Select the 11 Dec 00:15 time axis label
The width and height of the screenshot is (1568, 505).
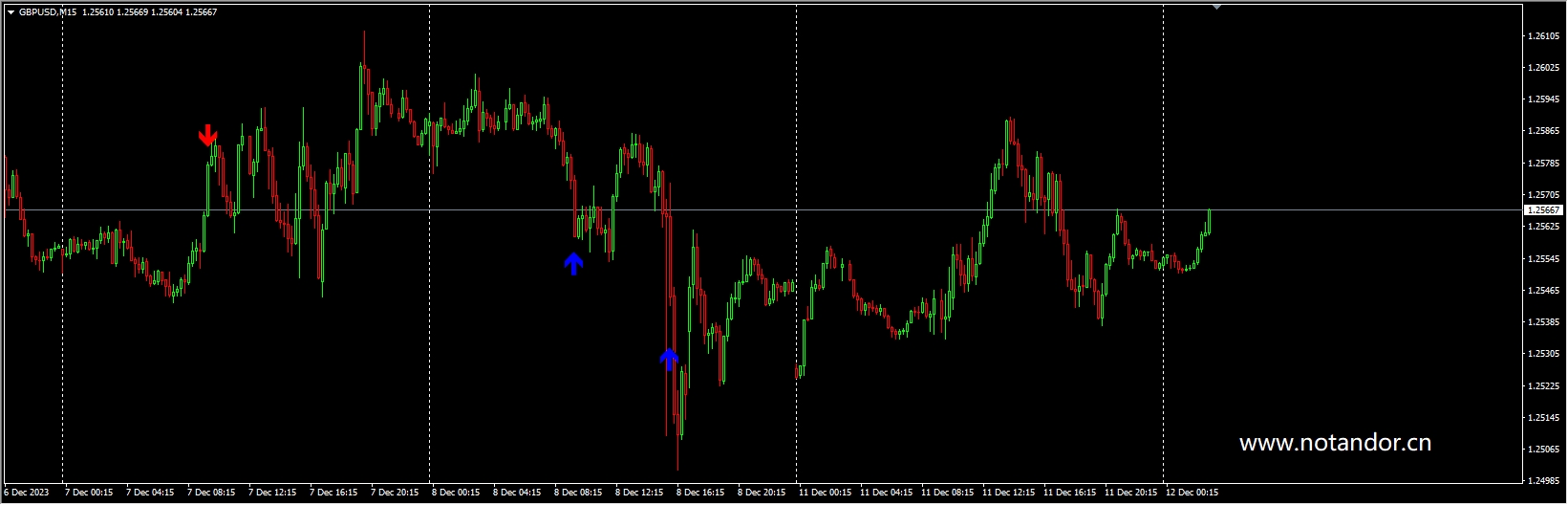click(825, 493)
